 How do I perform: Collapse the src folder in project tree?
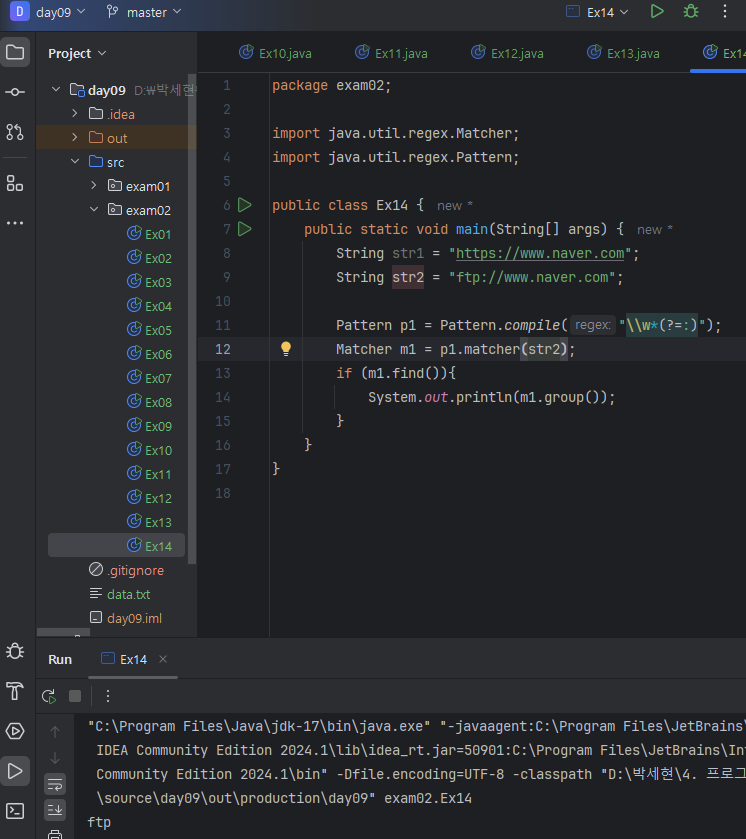[75, 162]
